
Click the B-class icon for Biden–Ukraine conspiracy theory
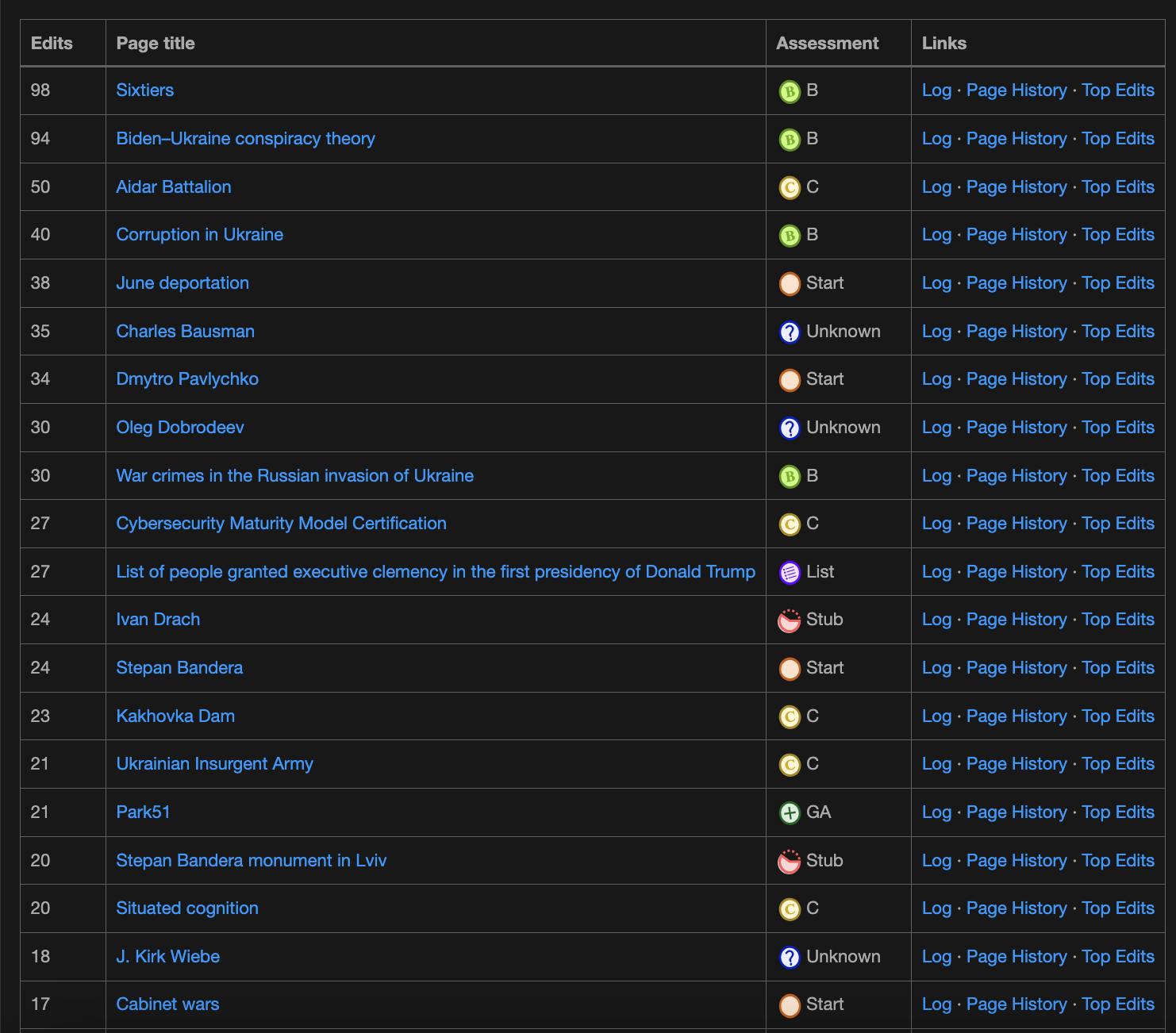pos(789,140)
